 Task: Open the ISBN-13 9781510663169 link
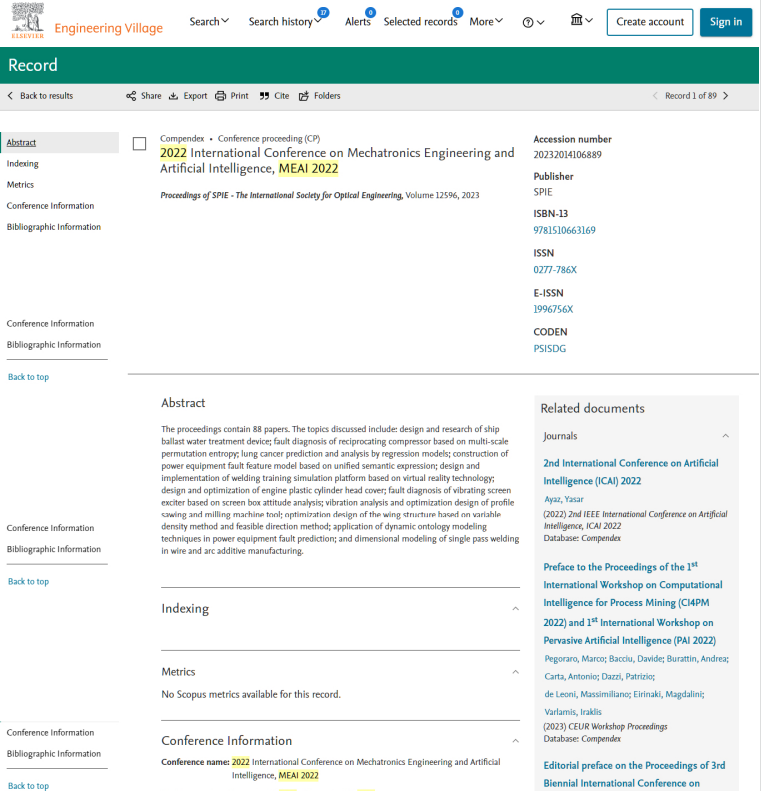(564, 230)
